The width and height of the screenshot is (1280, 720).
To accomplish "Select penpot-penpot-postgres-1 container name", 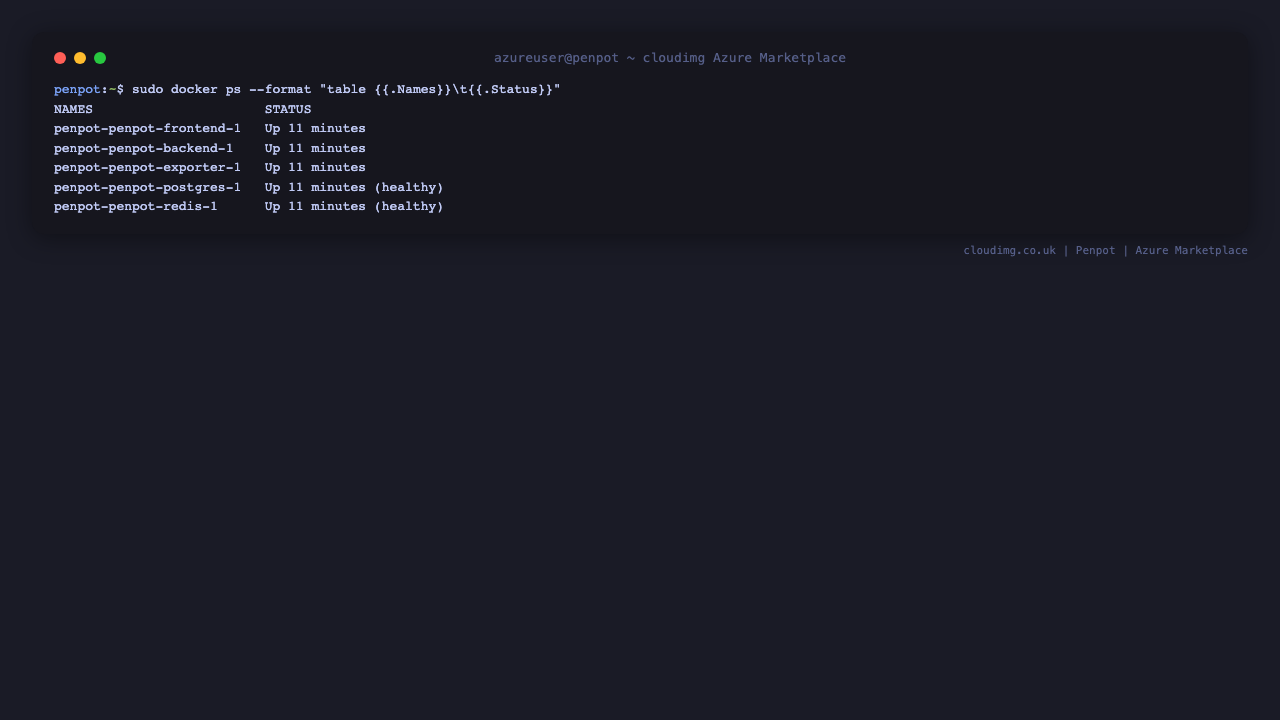I will [147, 188].
